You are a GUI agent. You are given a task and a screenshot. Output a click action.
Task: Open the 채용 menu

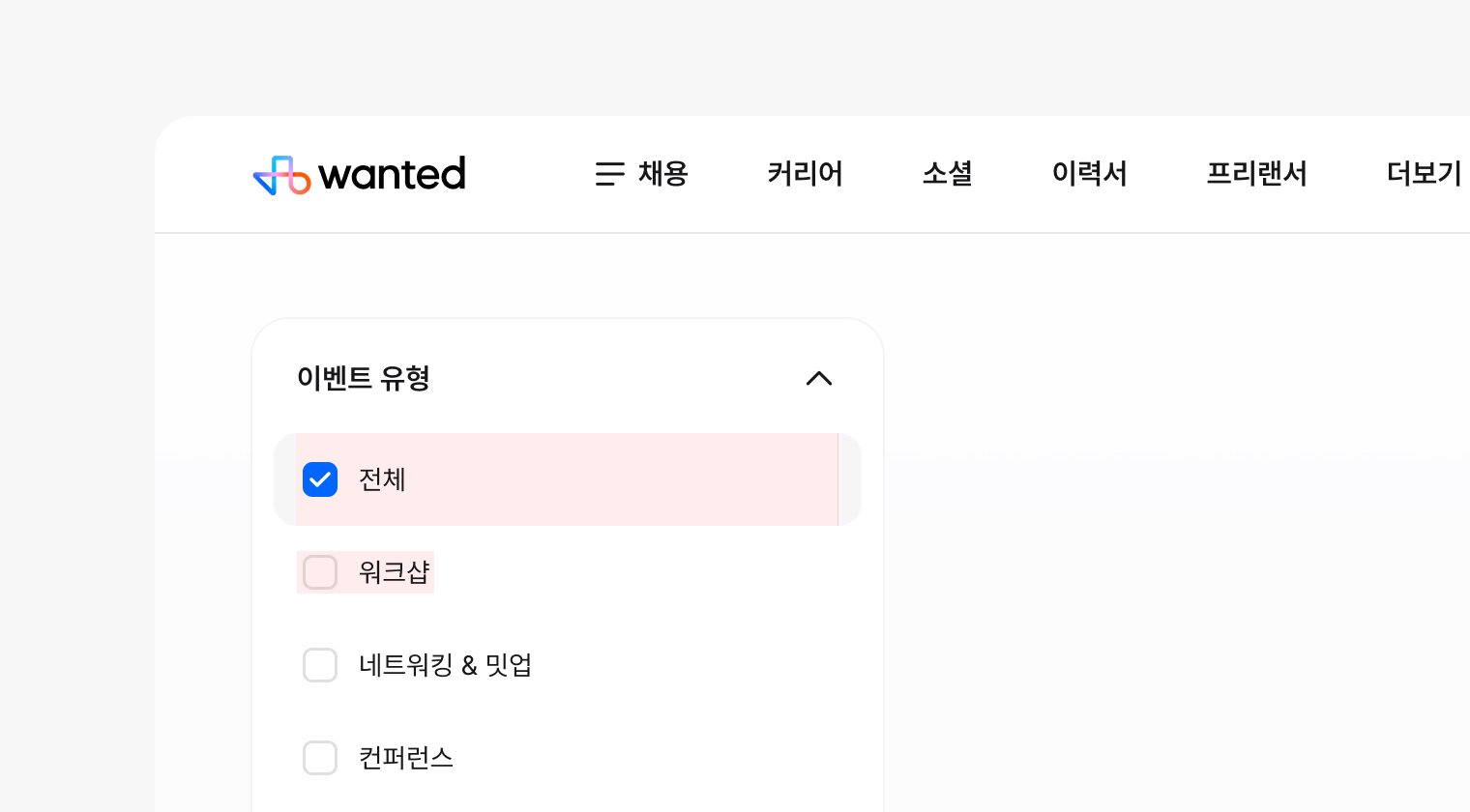(662, 174)
